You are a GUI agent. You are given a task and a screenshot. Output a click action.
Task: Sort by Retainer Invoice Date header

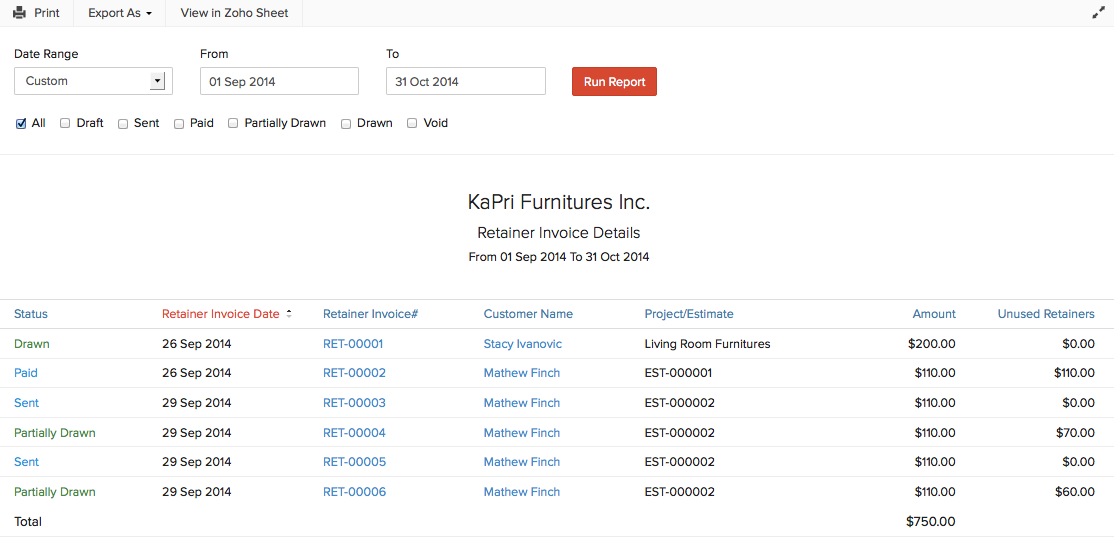click(x=221, y=314)
